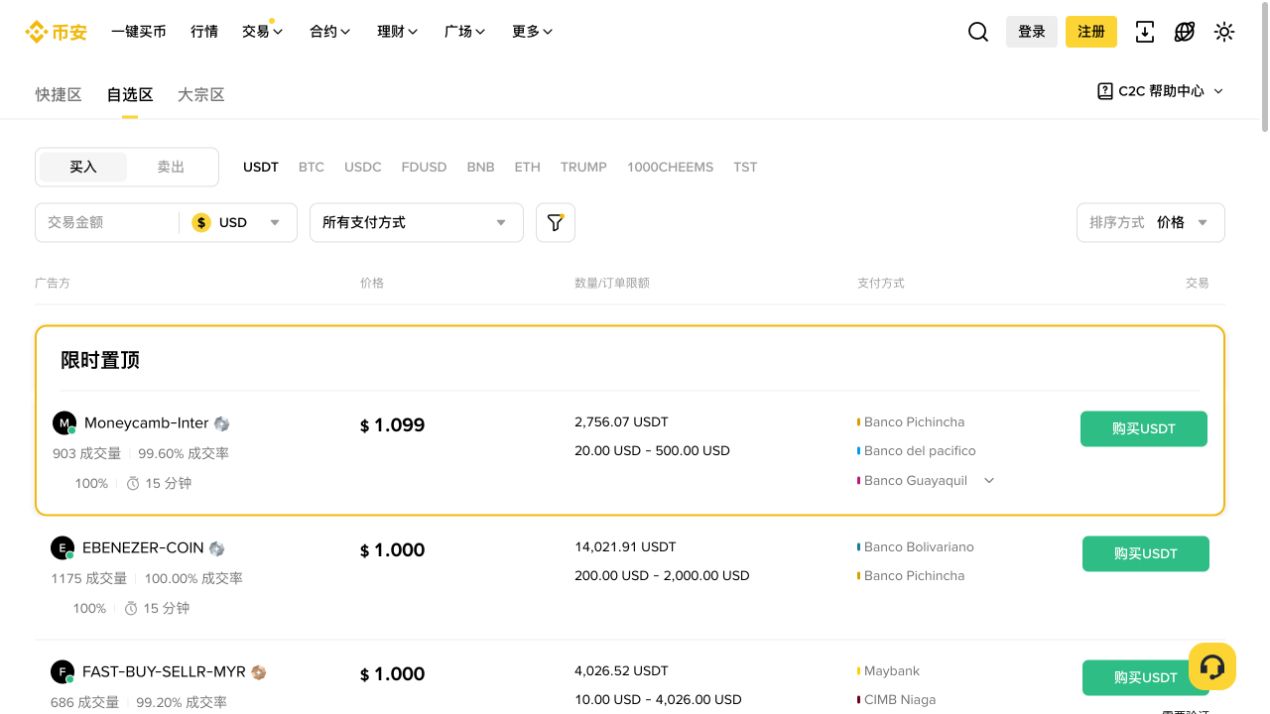The height and width of the screenshot is (714, 1270).
Task: Click the clock icon beside EBENEZER 15 分钟
Action: [131, 609]
